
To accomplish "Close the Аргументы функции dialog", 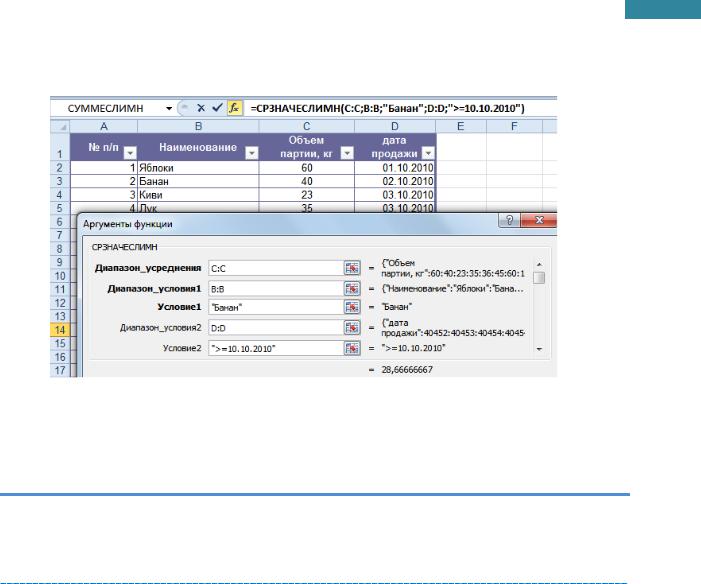I will click(x=539, y=220).
